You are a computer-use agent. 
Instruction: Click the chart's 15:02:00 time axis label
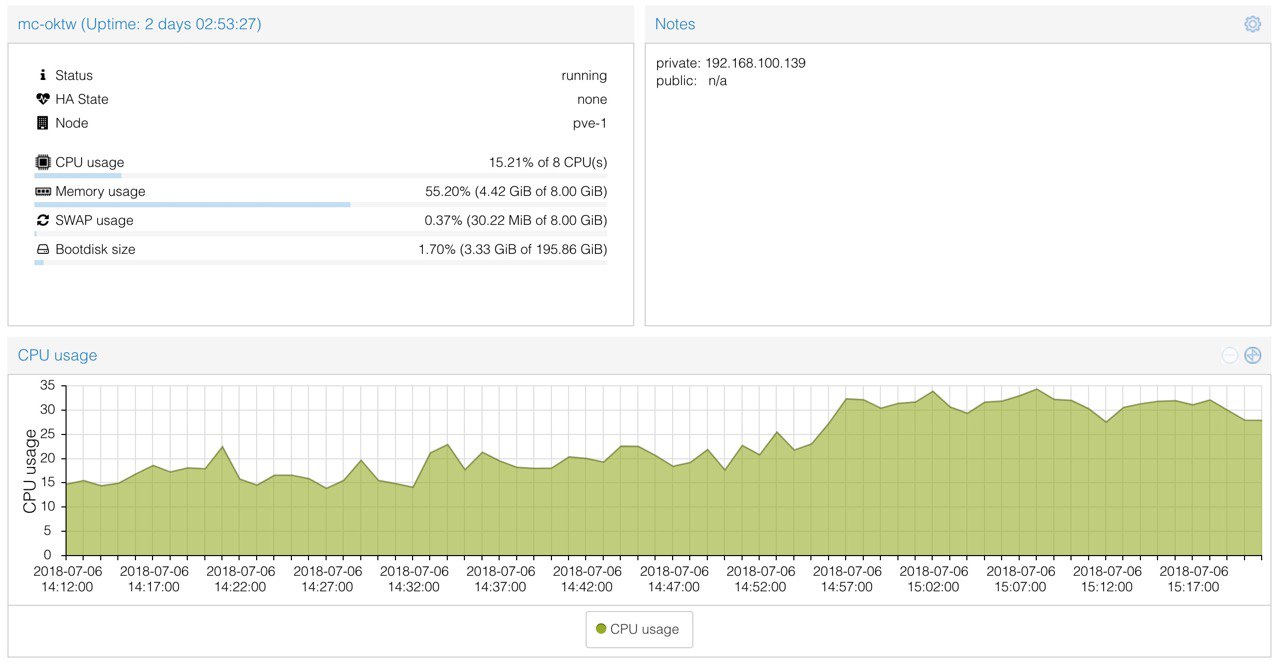[x=935, y=579]
